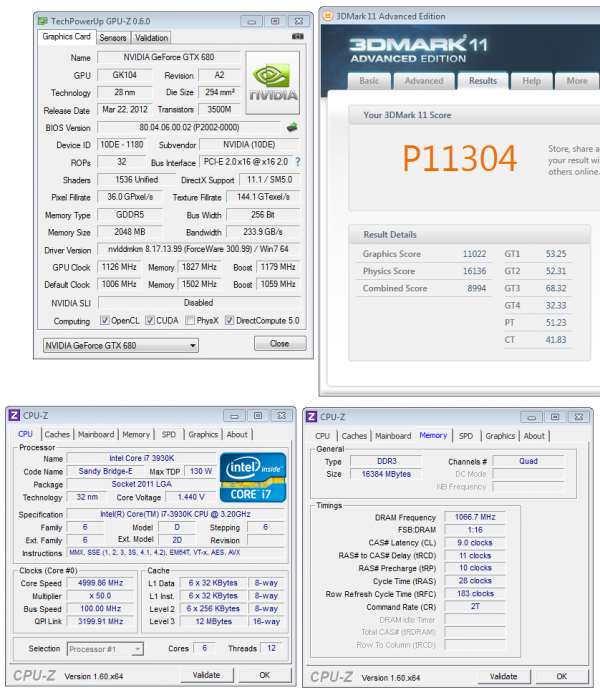Switch to CPU tab in right CPU-Z

[322, 436]
